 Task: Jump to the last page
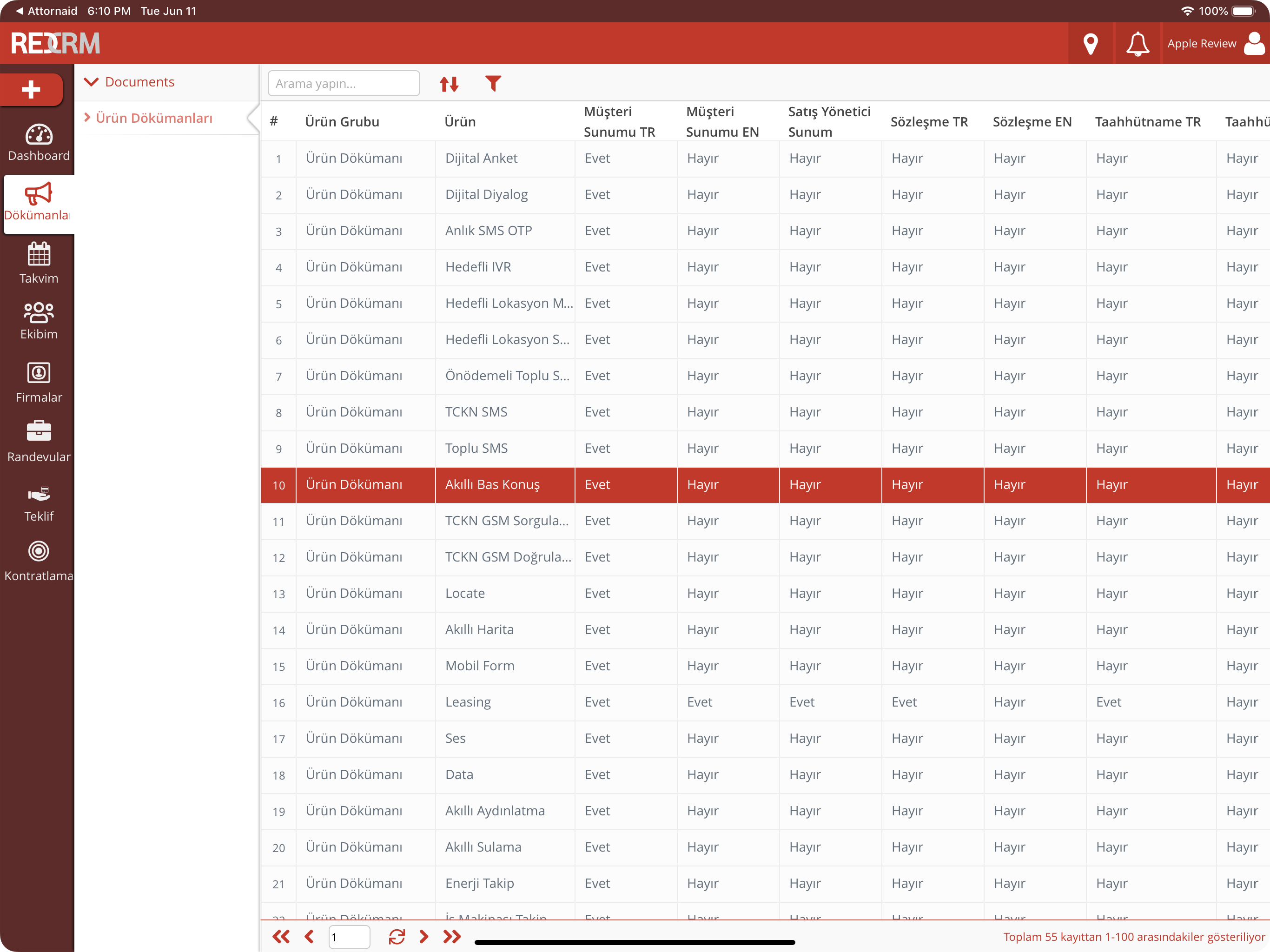click(452, 937)
